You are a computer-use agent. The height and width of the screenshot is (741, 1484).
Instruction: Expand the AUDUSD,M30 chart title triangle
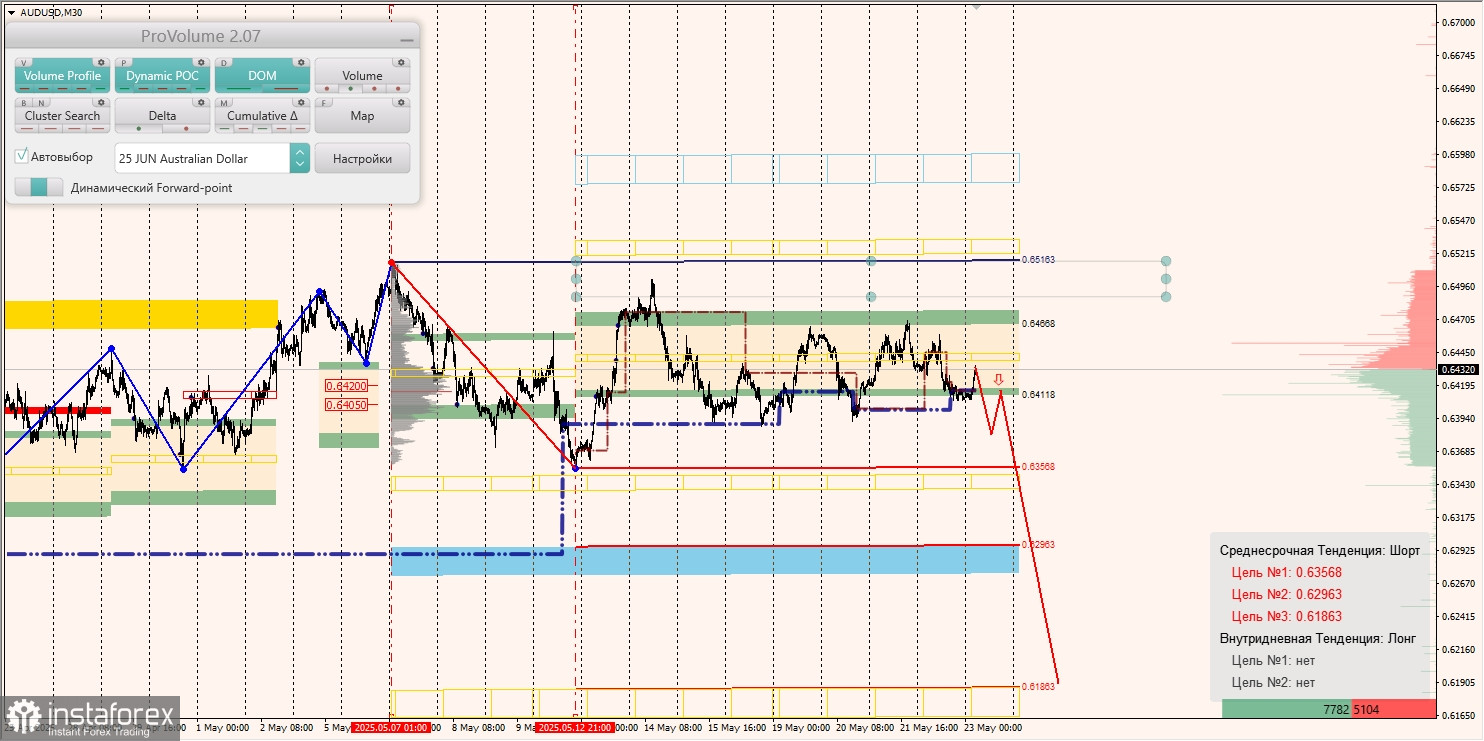click(11, 12)
